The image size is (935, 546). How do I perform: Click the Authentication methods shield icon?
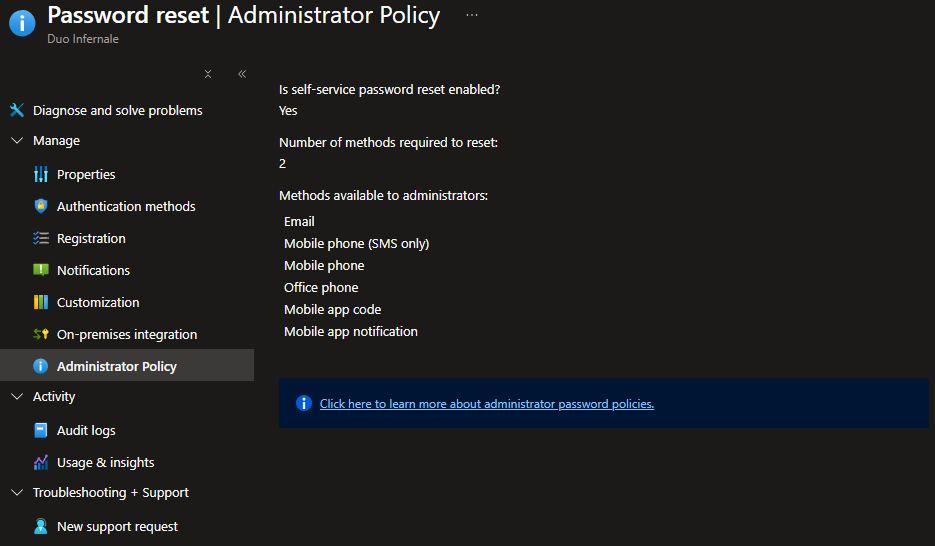[x=41, y=206]
